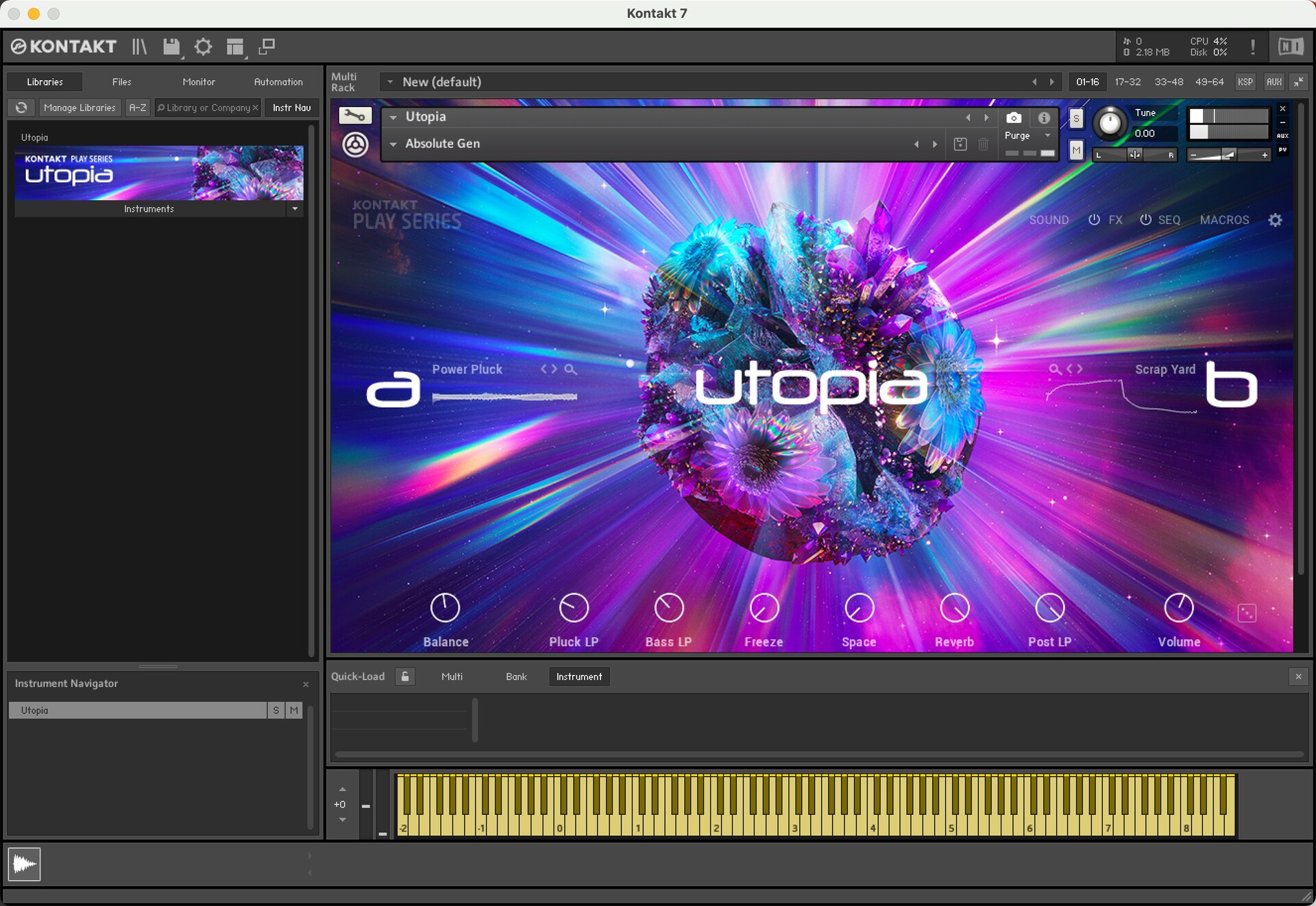1316x906 pixels.
Task: Select Quick-Load Multi tab
Action: point(452,676)
